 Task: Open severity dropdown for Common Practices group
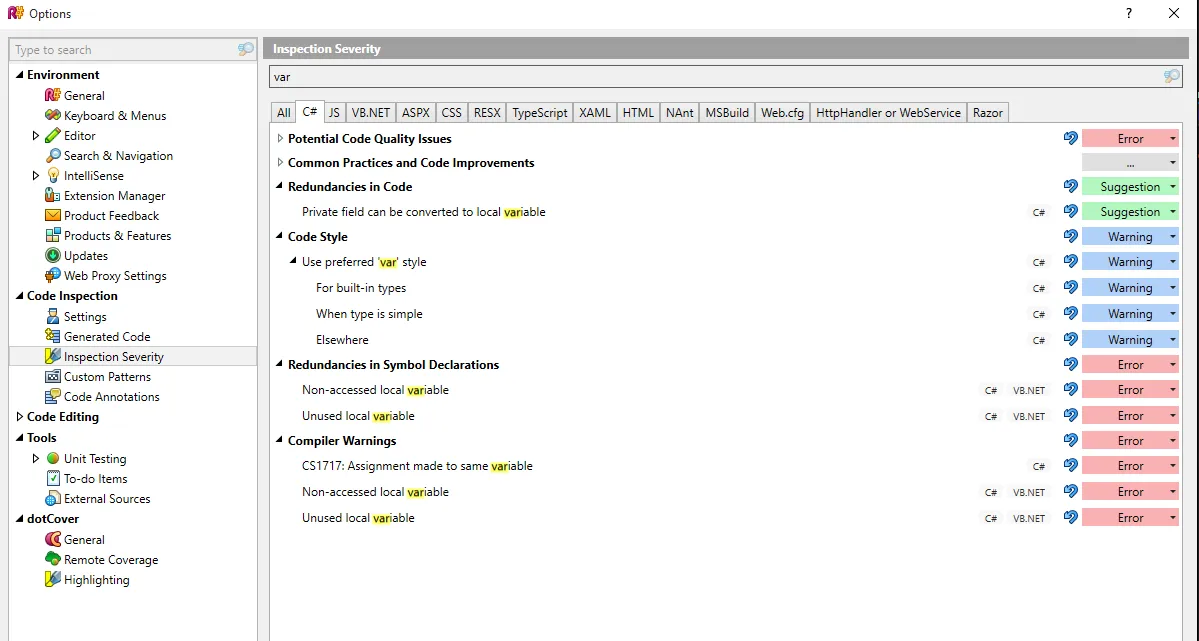pyautogui.click(x=1130, y=162)
